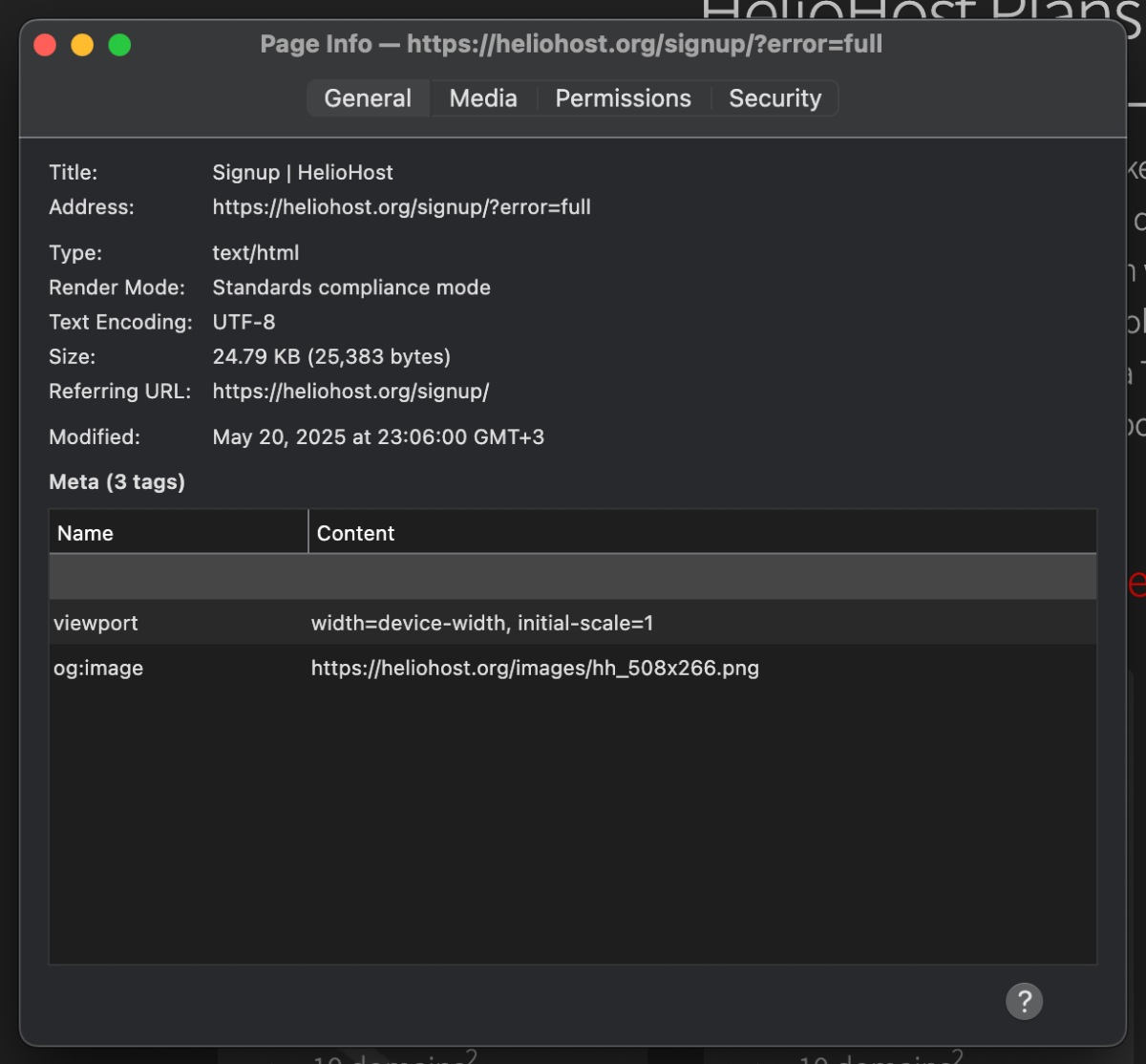
Task: Select the viewport meta row name
Action: [95, 623]
